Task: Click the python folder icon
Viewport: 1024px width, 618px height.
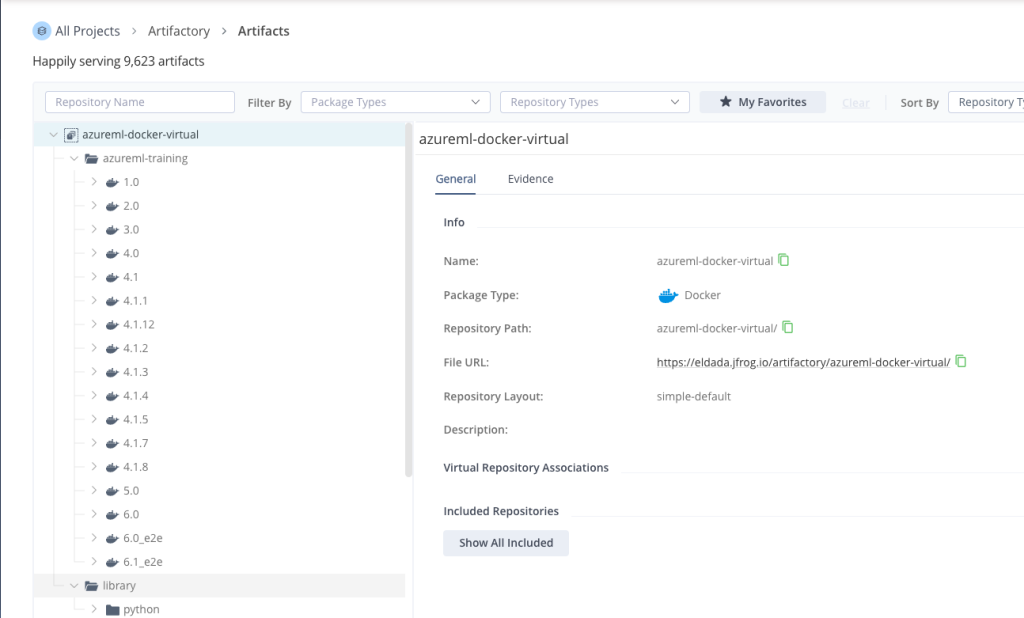Action: [112, 609]
